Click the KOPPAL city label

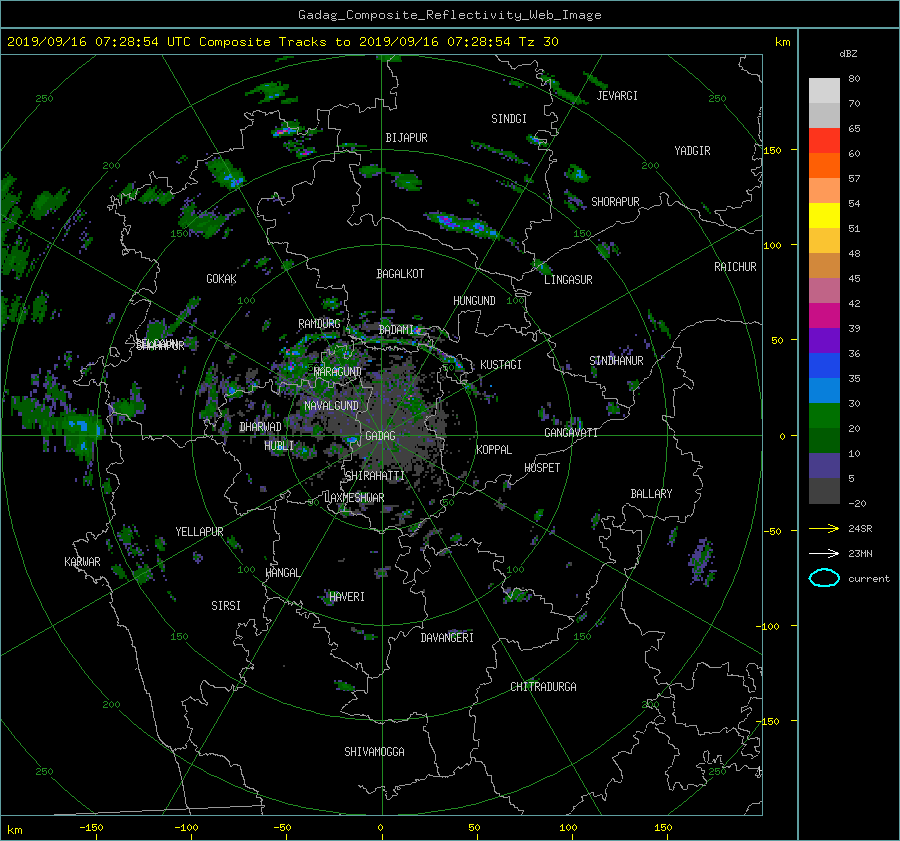pyautogui.click(x=494, y=450)
